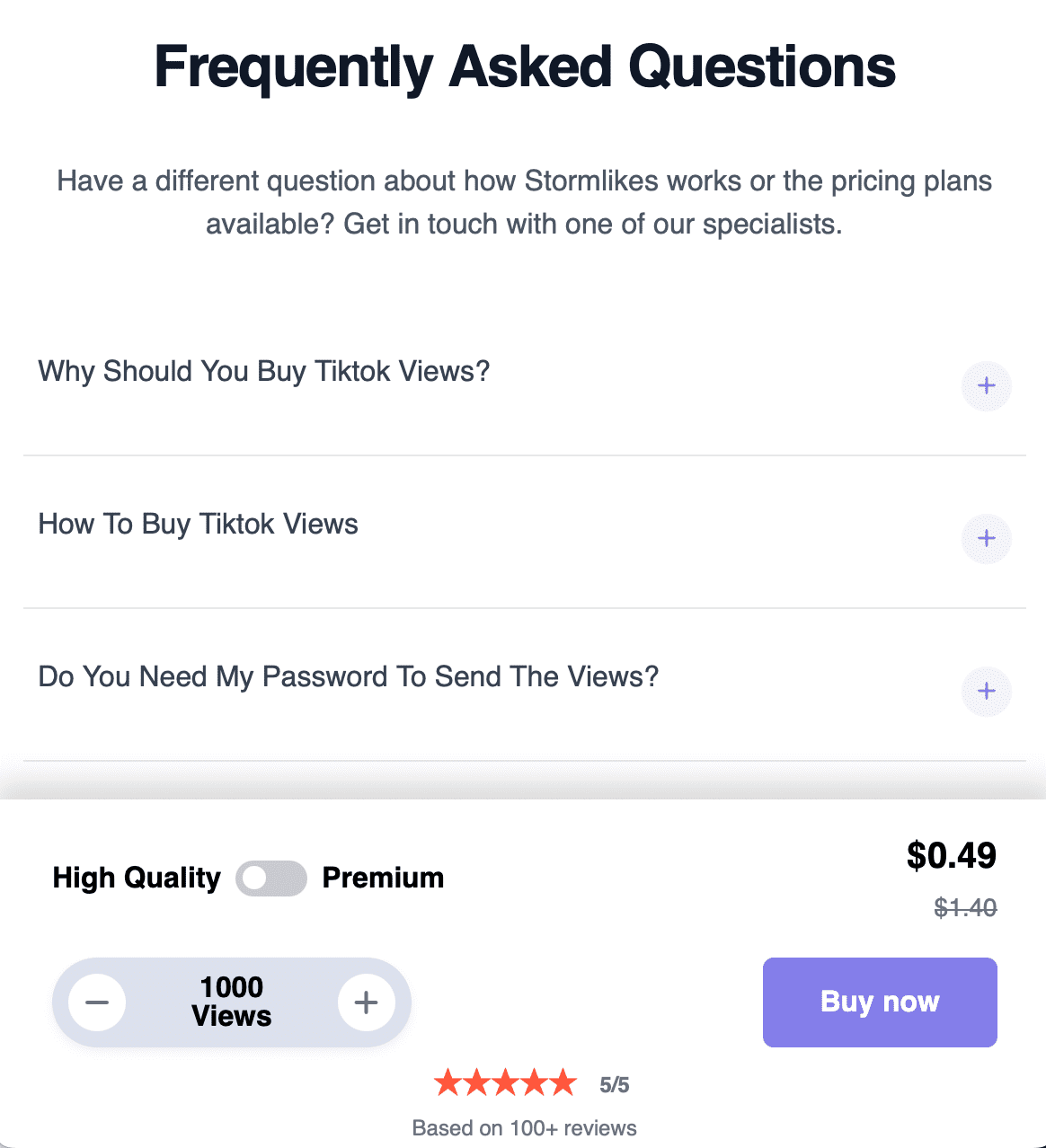
Task: Click the High Quality label on the toggle
Action: click(137, 879)
